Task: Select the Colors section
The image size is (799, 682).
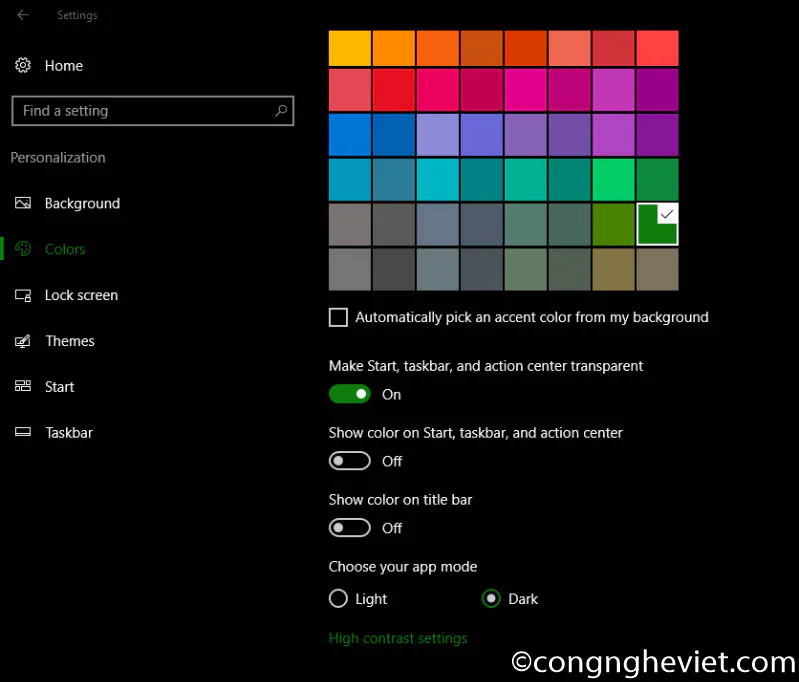Action: (x=65, y=249)
